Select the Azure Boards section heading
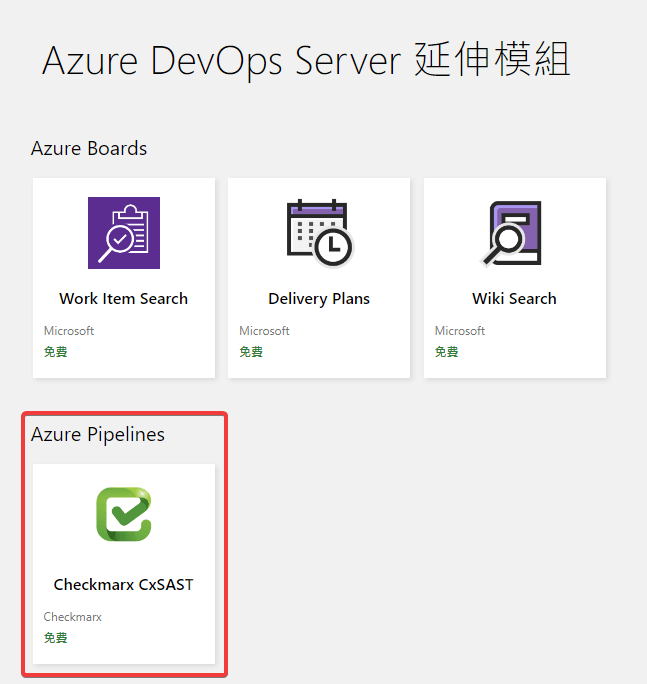Viewport: 647px width, 684px height. coord(89,149)
